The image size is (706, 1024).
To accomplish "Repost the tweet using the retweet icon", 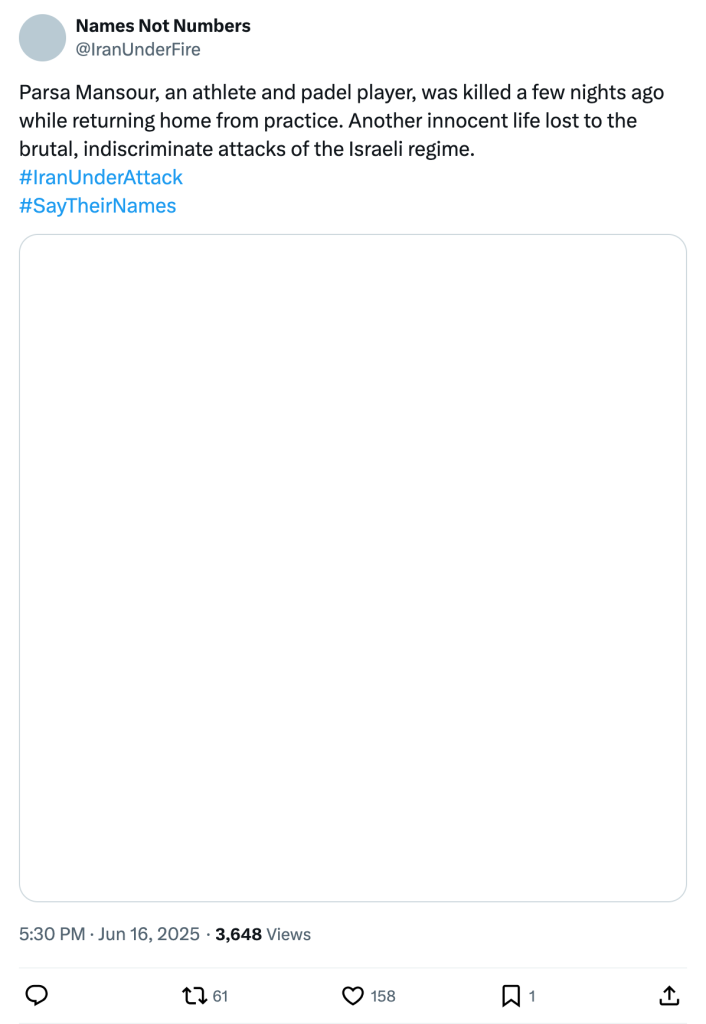I will (195, 995).
